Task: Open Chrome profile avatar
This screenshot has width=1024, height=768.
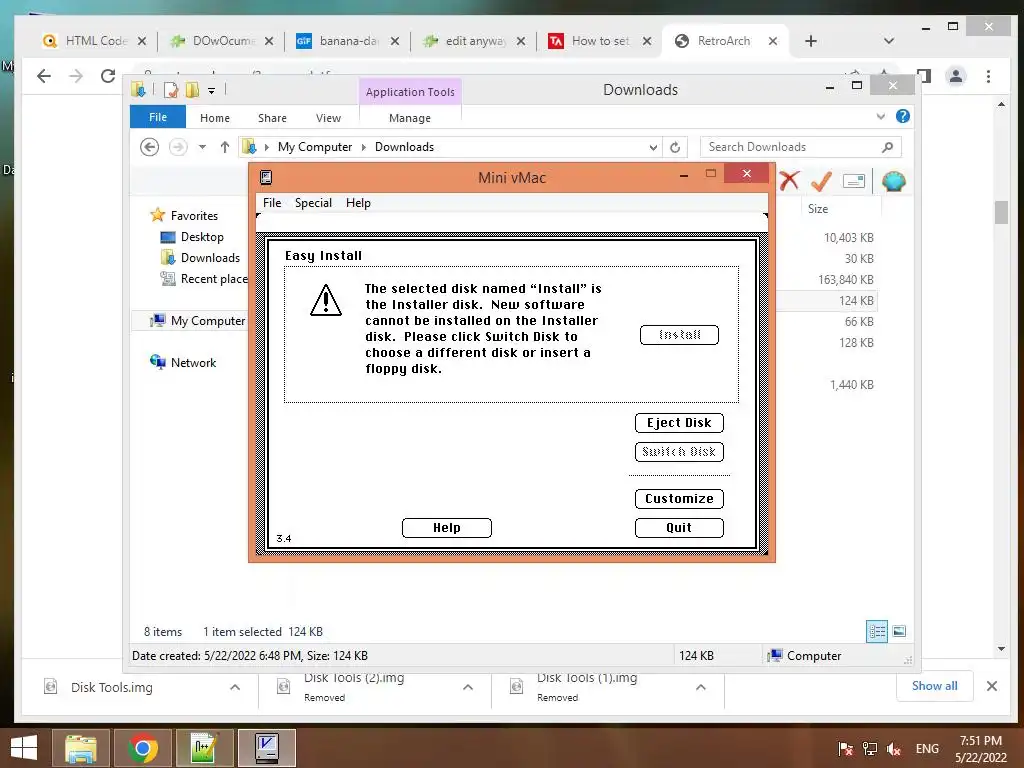Action: click(955, 76)
